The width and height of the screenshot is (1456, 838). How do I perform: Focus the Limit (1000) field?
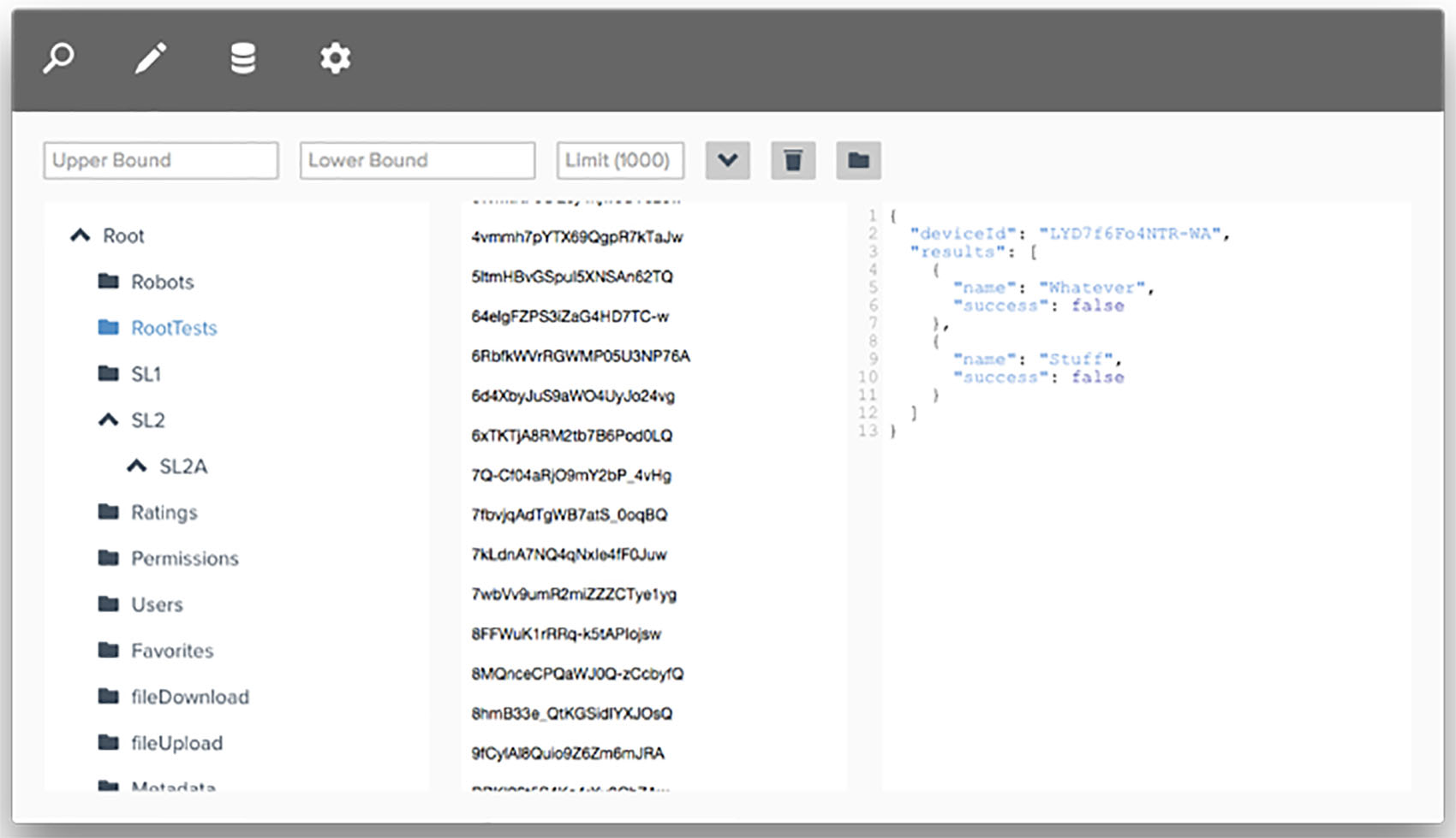click(x=620, y=160)
